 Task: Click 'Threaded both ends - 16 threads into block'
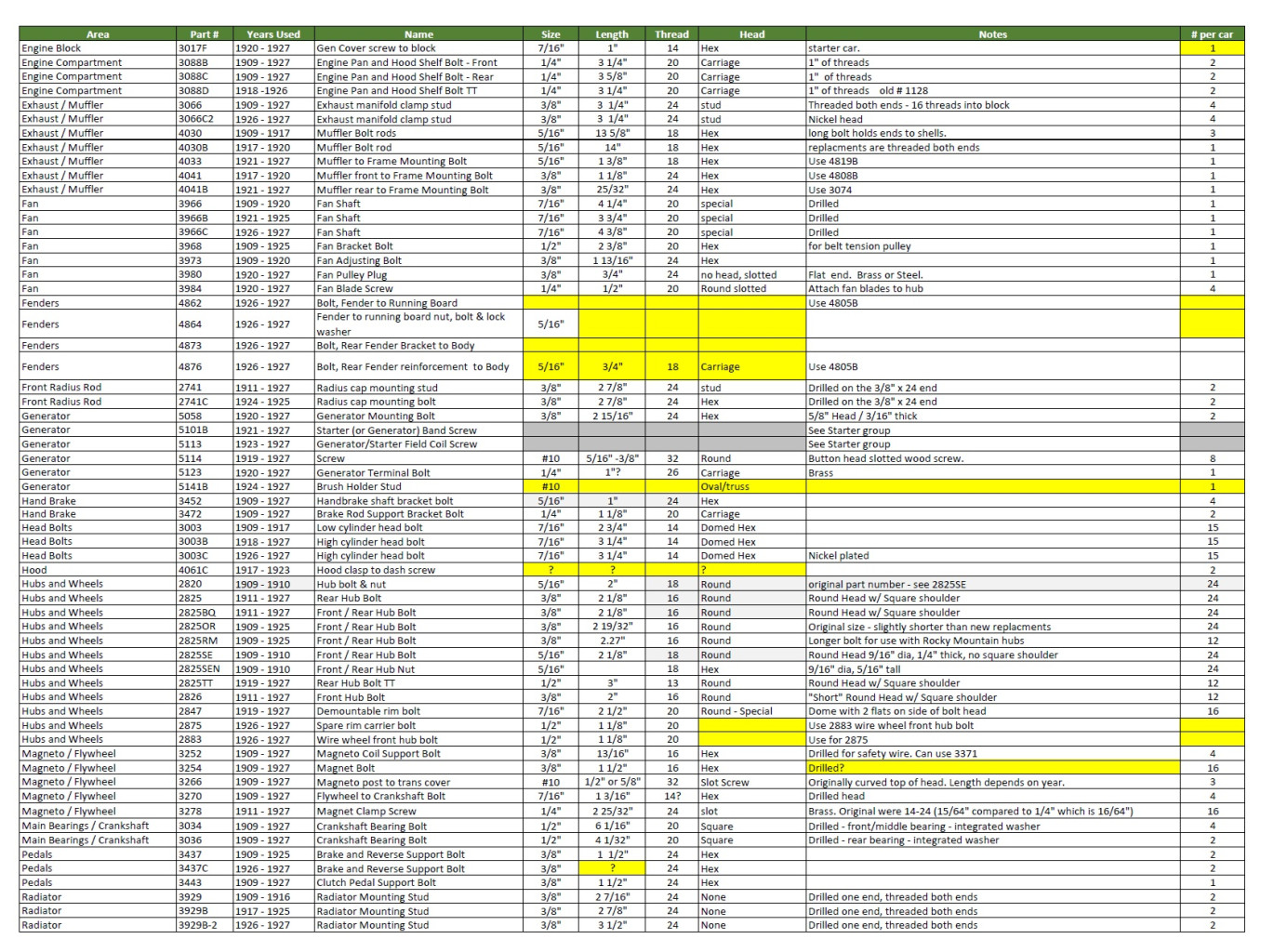point(909,105)
